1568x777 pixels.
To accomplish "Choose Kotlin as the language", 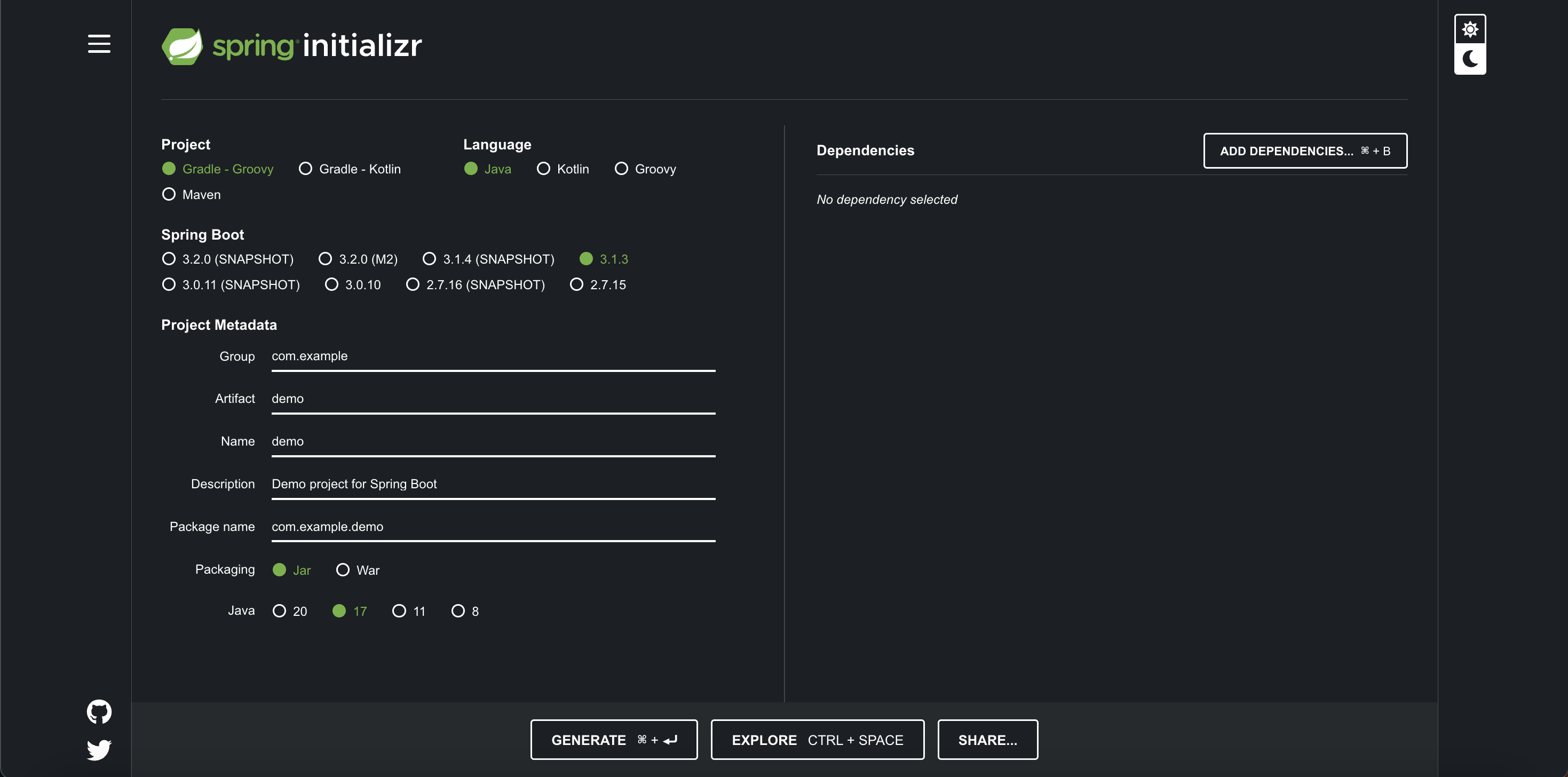I will tap(563, 169).
